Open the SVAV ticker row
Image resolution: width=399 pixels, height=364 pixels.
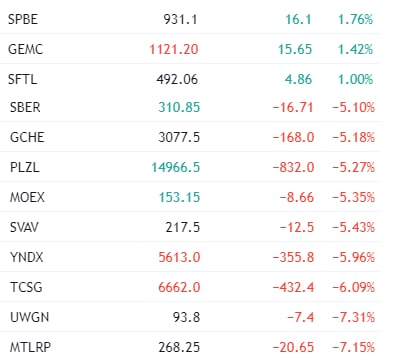tap(190, 227)
